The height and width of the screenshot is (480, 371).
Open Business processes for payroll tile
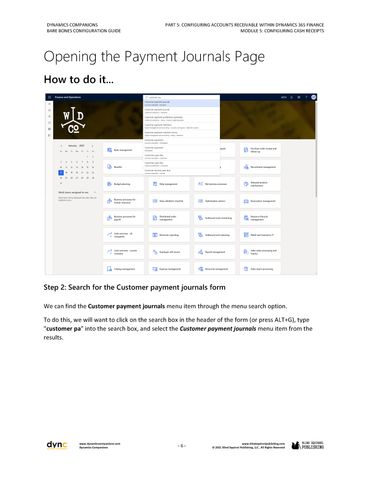[124, 218]
